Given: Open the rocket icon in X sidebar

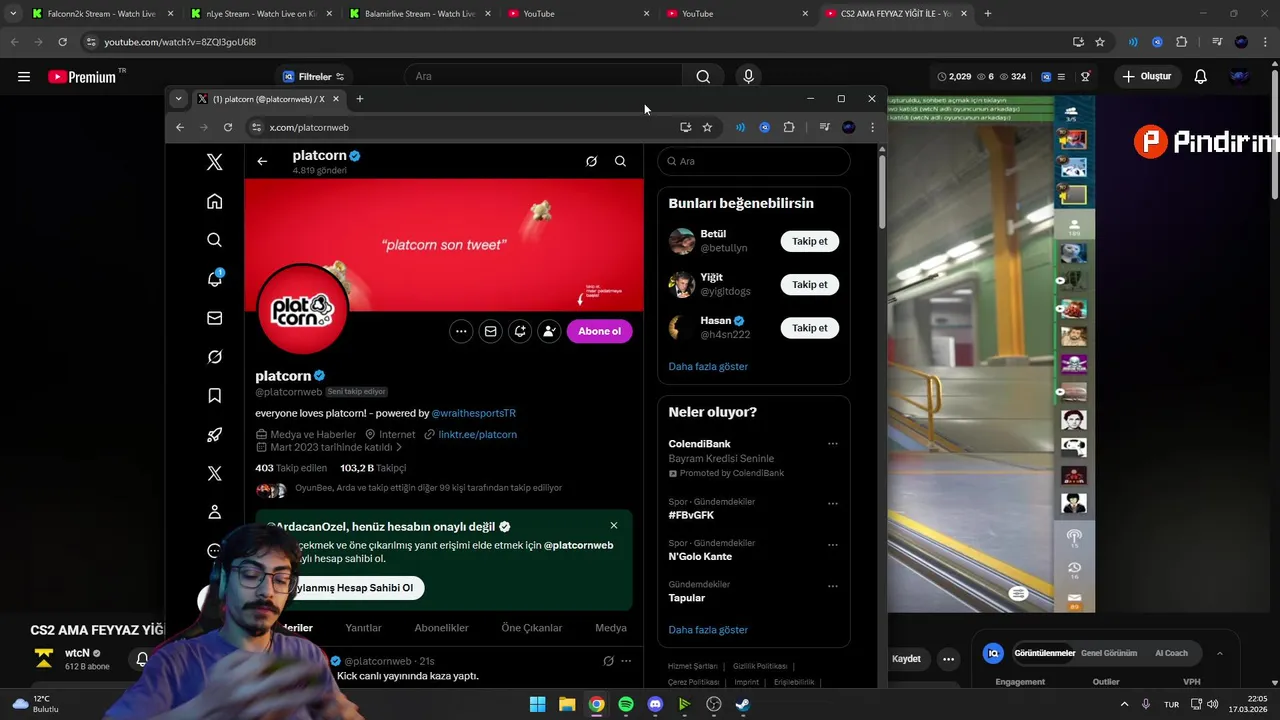Looking at the screenshot, I should click(214, 435).
